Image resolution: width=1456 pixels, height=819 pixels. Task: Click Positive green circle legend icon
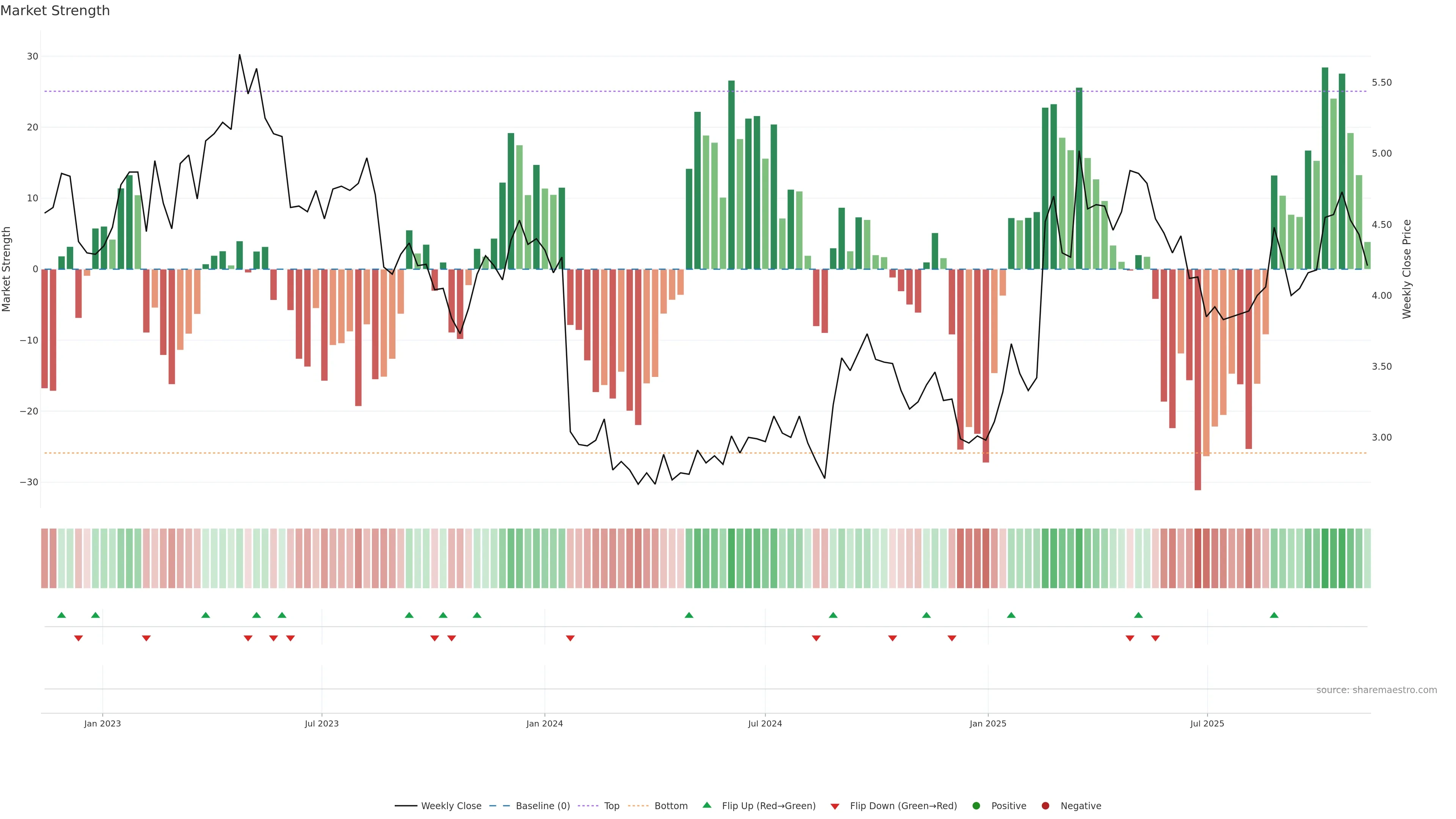tap(976, 805)
